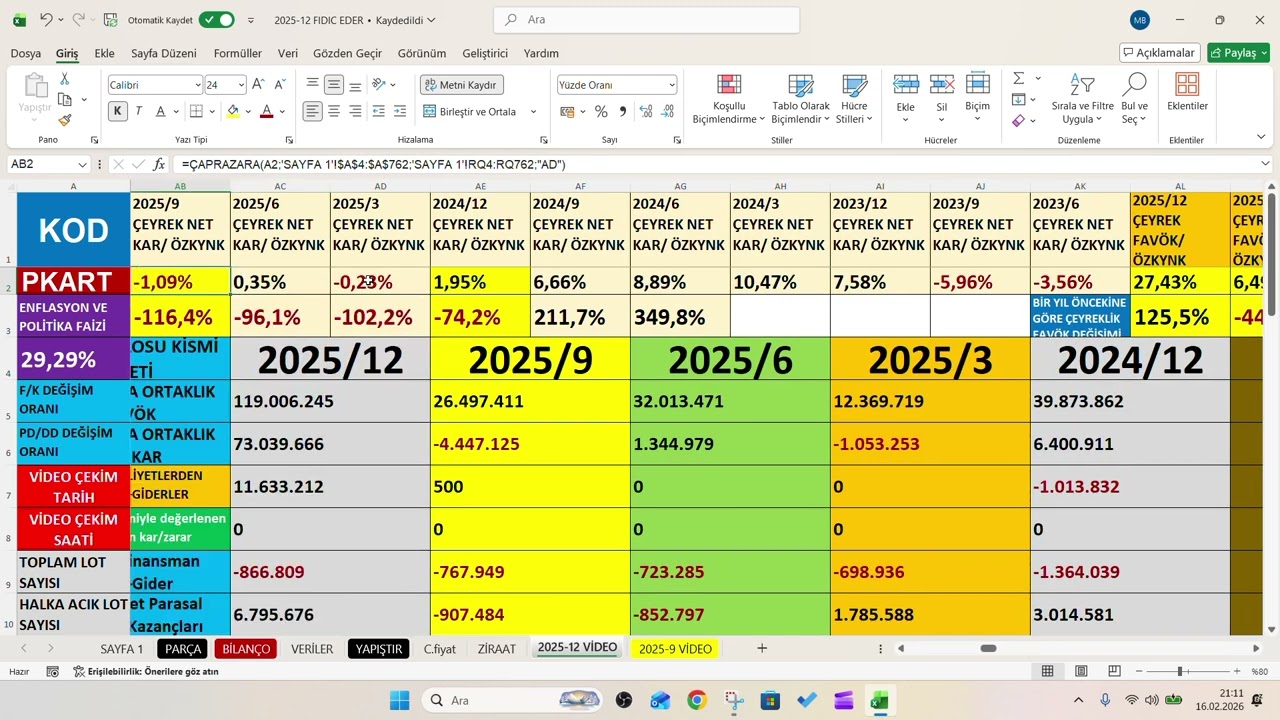Expand the formula bar chevron

[1265, 164]
